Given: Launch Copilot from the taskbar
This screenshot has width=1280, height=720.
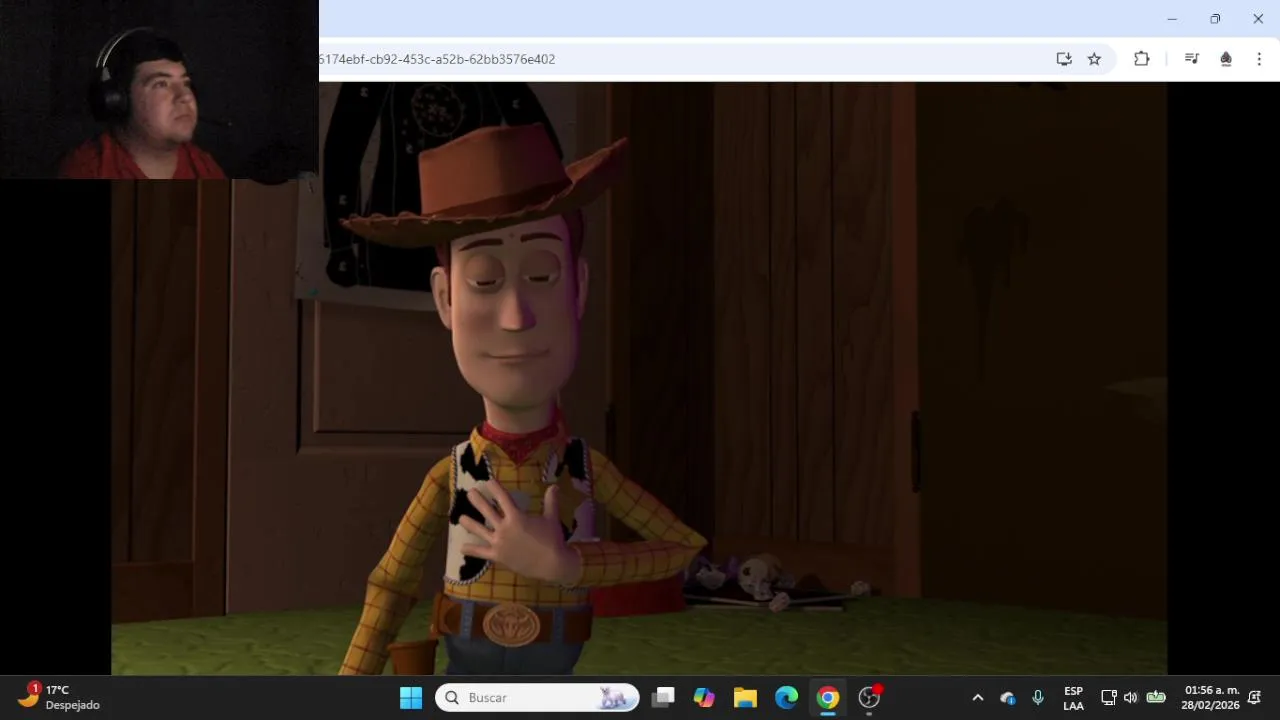Looking at the screenshot, I should point(704,697).
